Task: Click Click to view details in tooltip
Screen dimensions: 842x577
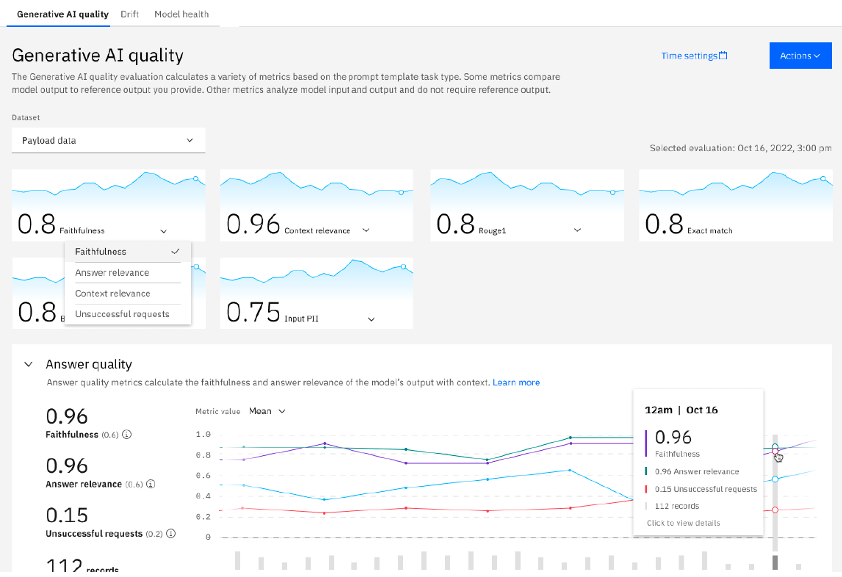Action: click(683, 523)
